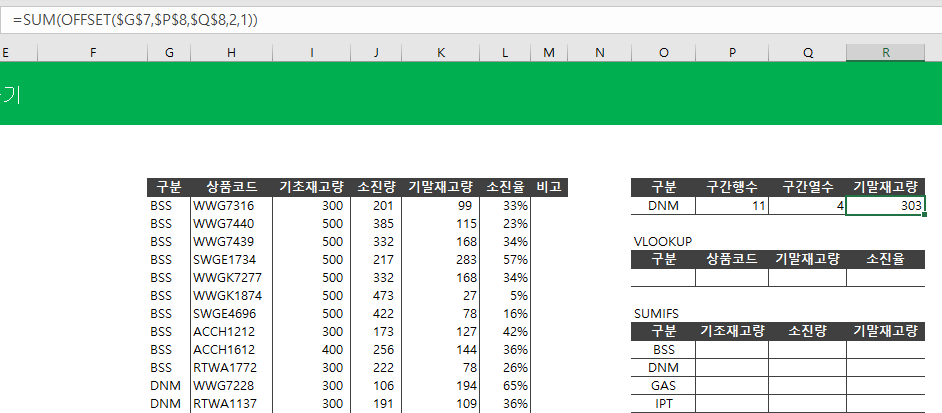Select BSS row label in SUMIFS table

coord(664,349)
